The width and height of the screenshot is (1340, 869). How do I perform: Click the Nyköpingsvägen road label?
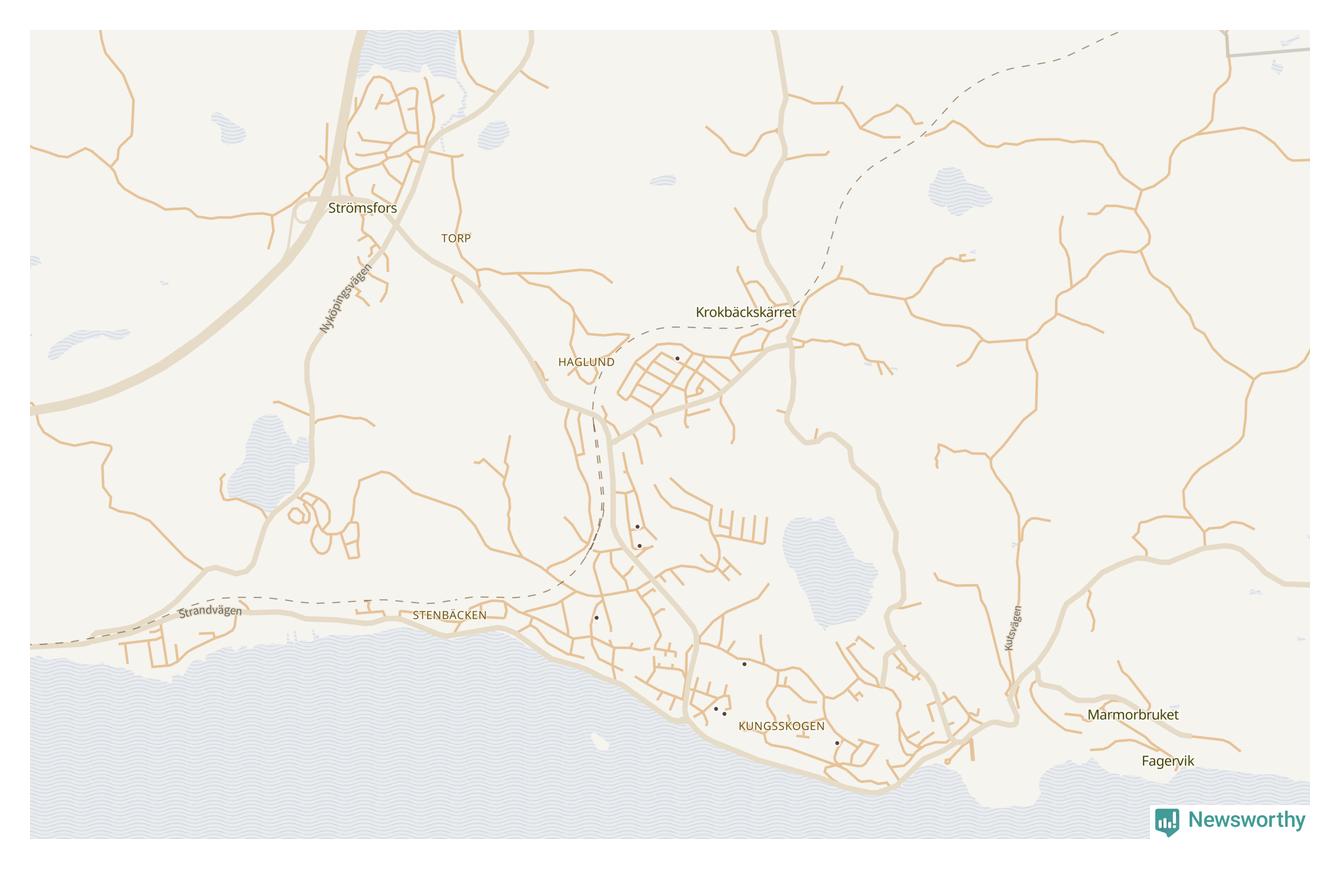345,298
